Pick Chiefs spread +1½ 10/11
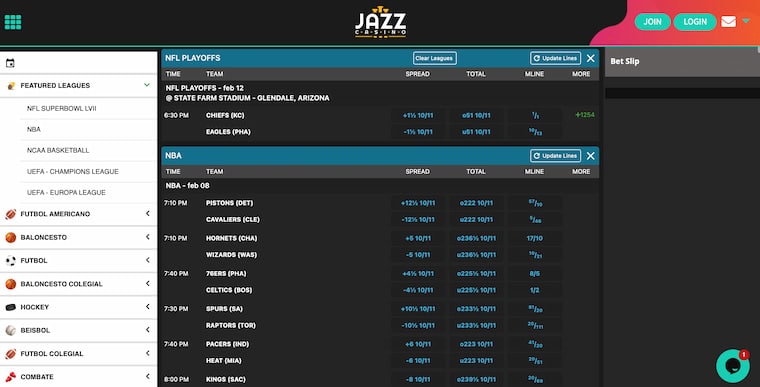 tap(418, 115)
